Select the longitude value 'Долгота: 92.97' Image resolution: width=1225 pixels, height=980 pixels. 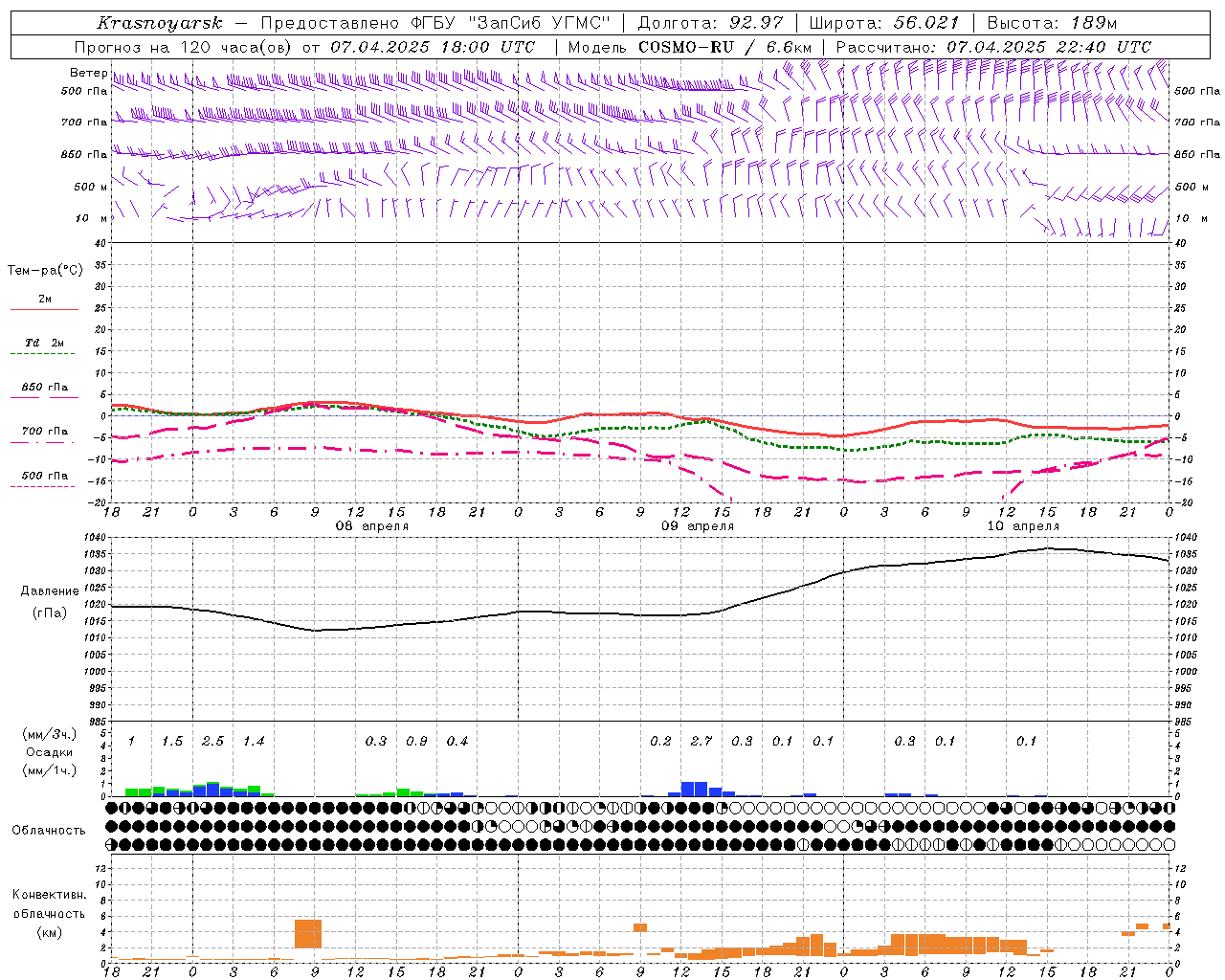click(x=710, y=23)
